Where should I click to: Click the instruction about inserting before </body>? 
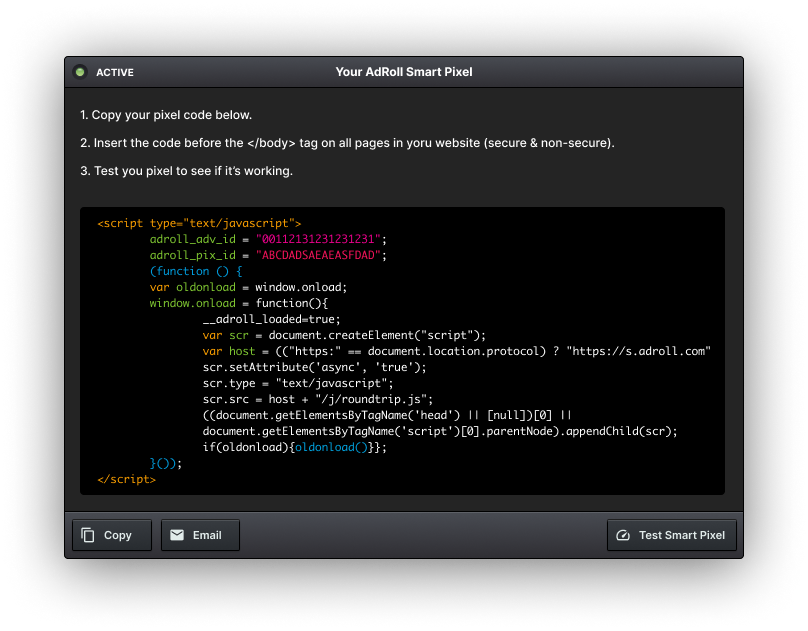click(x=347, y=143)
